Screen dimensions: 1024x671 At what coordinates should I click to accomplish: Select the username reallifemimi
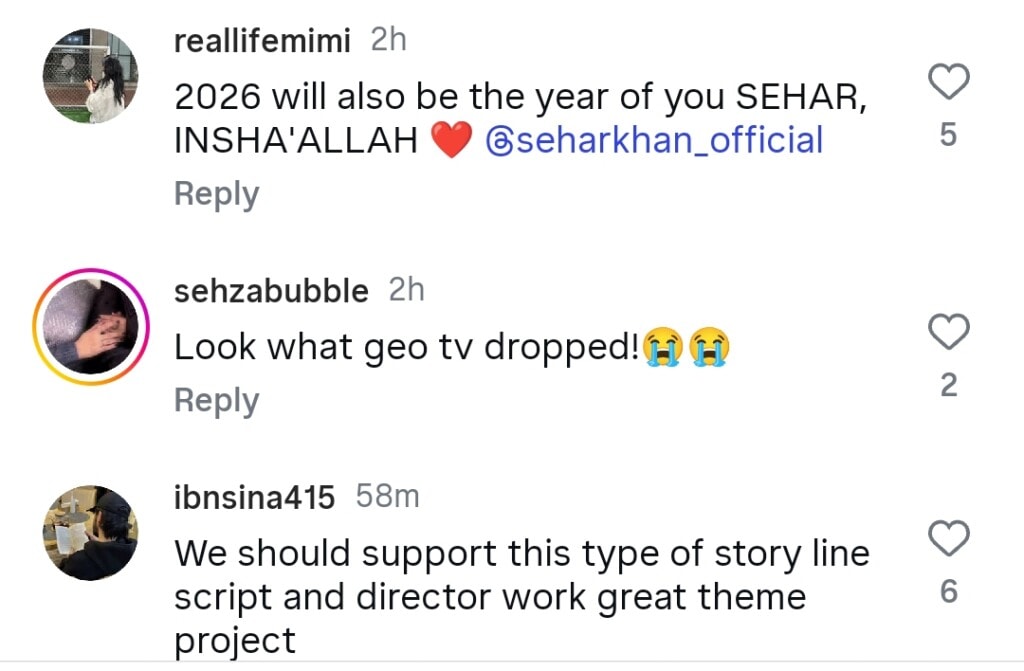262,40
